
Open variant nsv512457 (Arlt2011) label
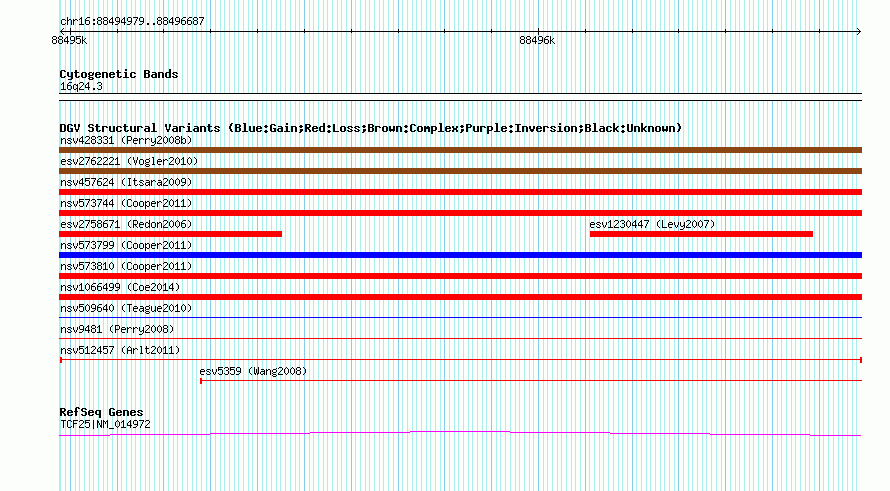pos(120,350)
